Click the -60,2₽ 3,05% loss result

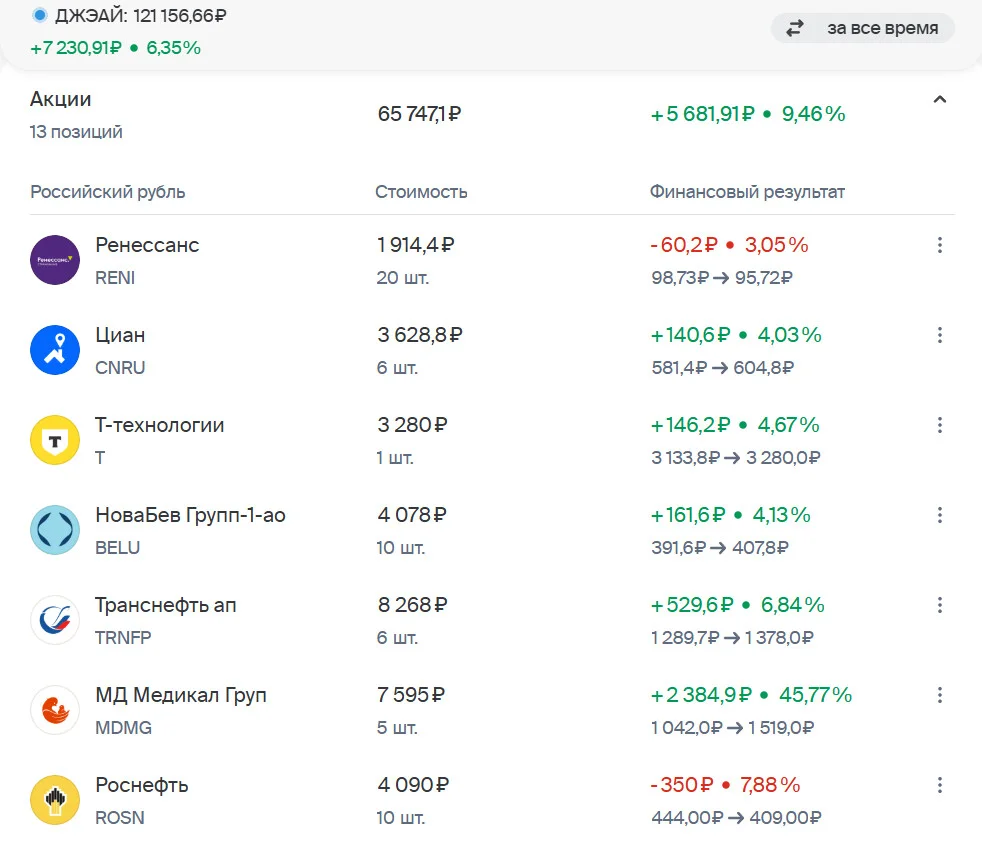pos(730,245)
